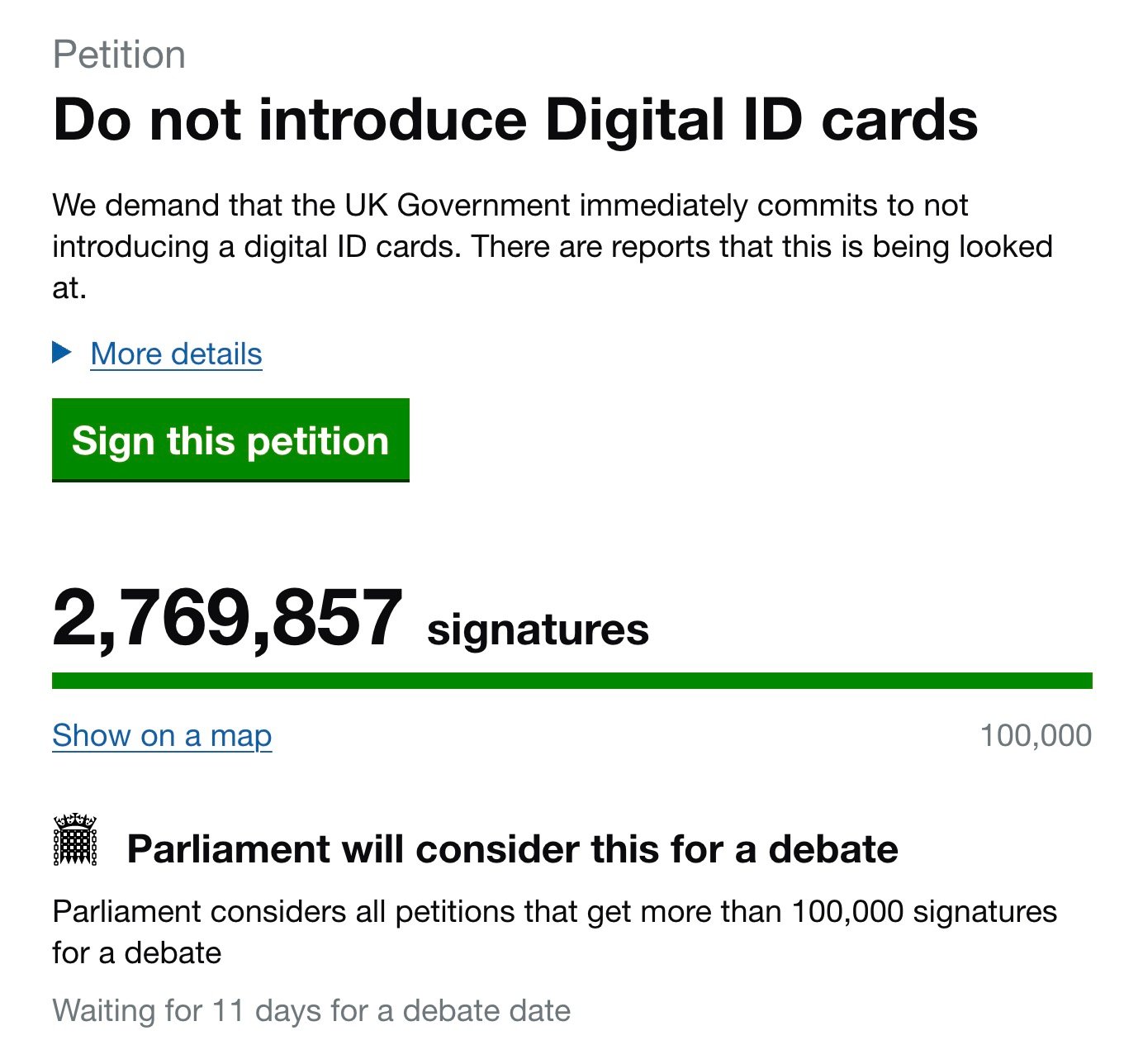Click the words "Digital ID cards" in the title
Image resolution: width=1143 pixels, height=1064 pixels.
(x=761, y=120)
